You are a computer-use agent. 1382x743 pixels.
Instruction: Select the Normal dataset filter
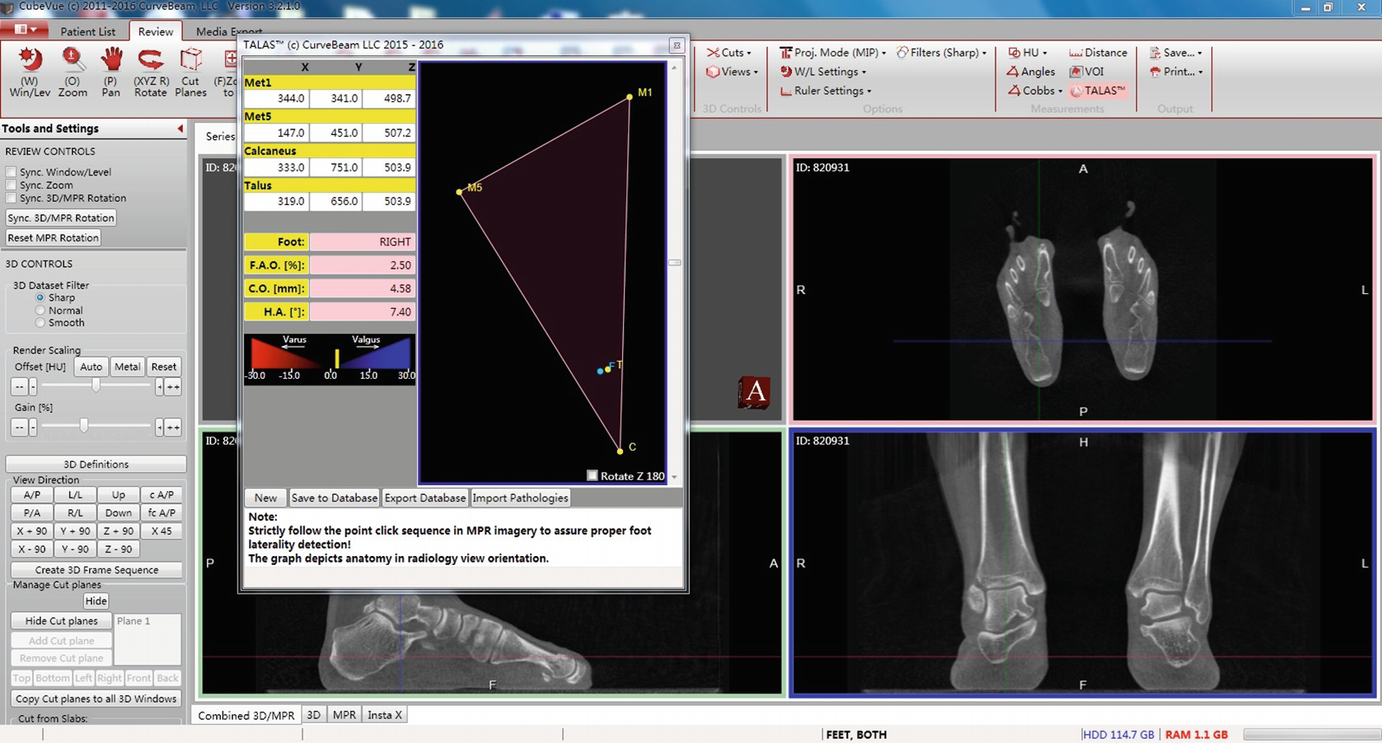pyautogui.click(x=40, y=311)
